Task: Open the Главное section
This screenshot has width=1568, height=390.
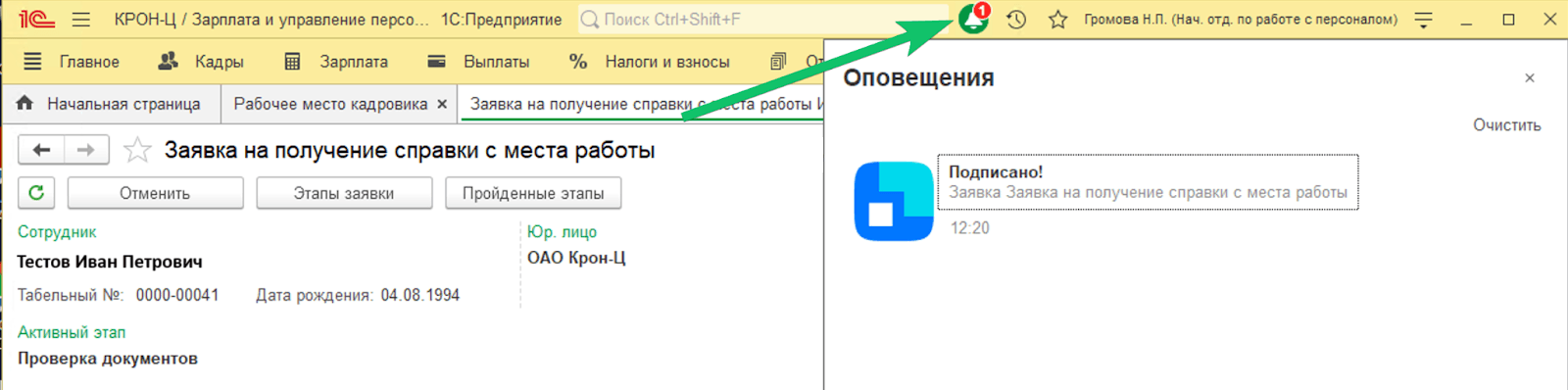Action: pyautogui.click(x=89, y=62)
